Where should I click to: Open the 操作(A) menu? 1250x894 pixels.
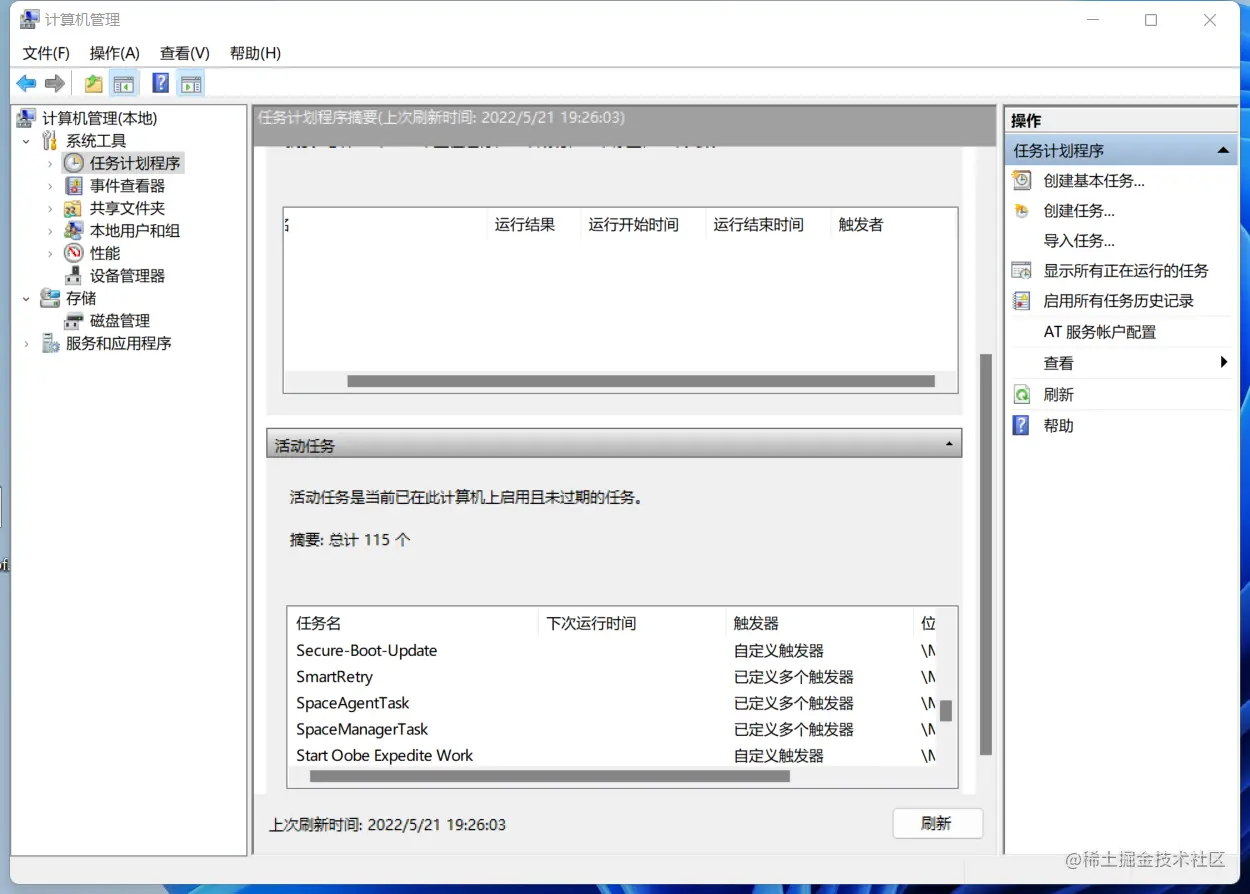point(114,53)
